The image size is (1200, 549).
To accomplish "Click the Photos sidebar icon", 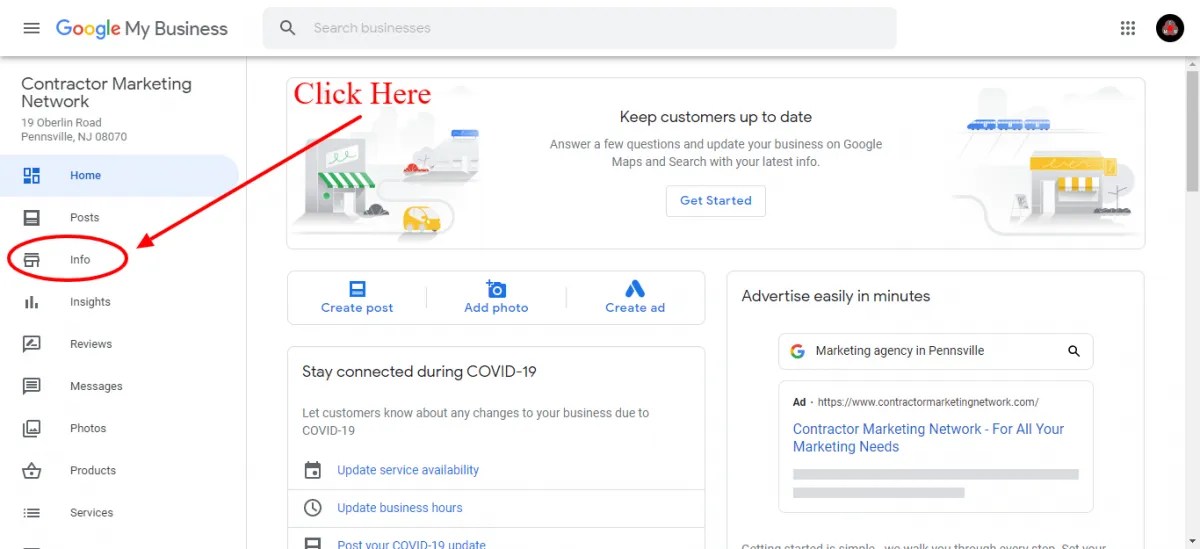I will (32, 428).
